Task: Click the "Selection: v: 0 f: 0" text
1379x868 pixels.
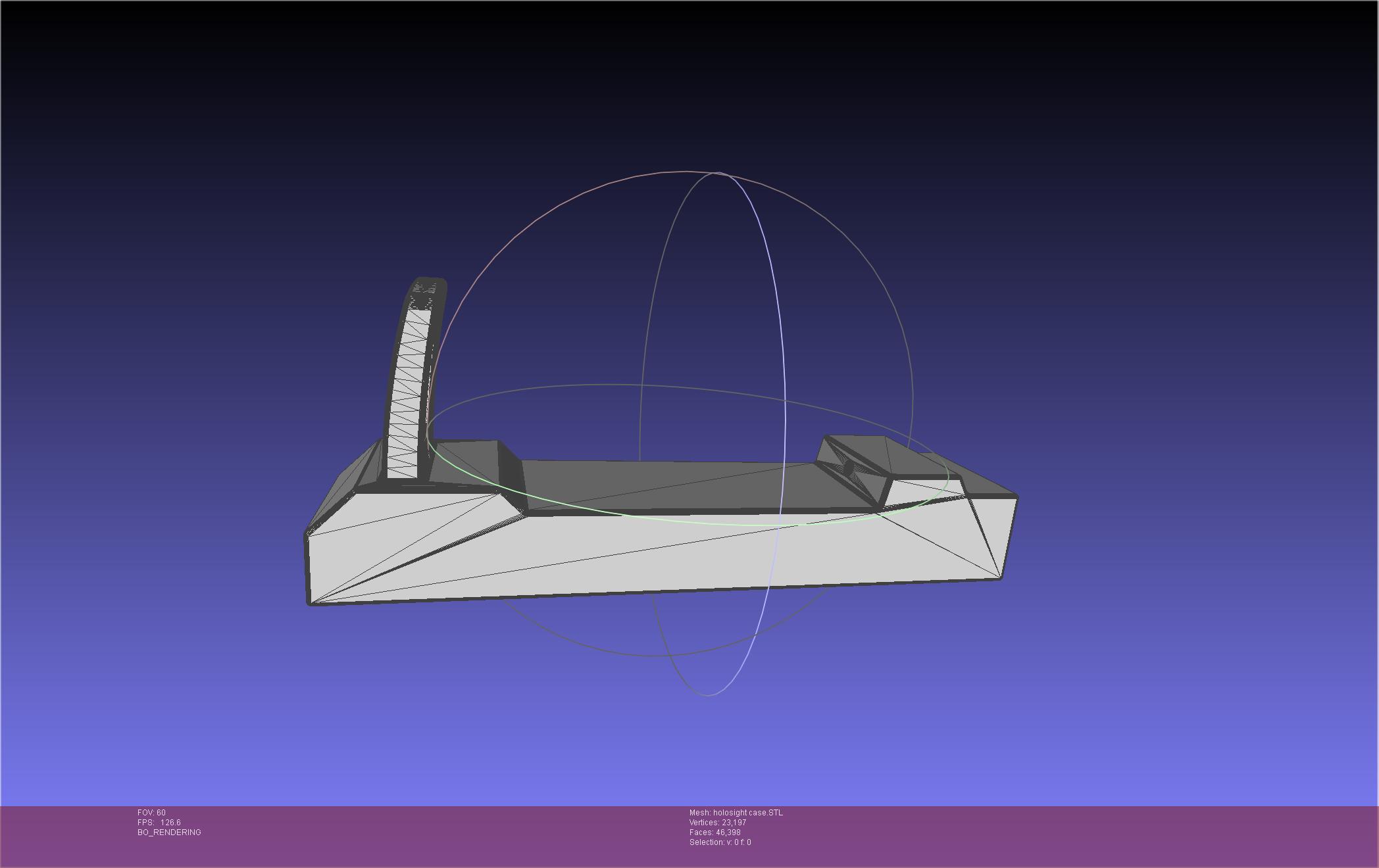Action: (720, 842)
